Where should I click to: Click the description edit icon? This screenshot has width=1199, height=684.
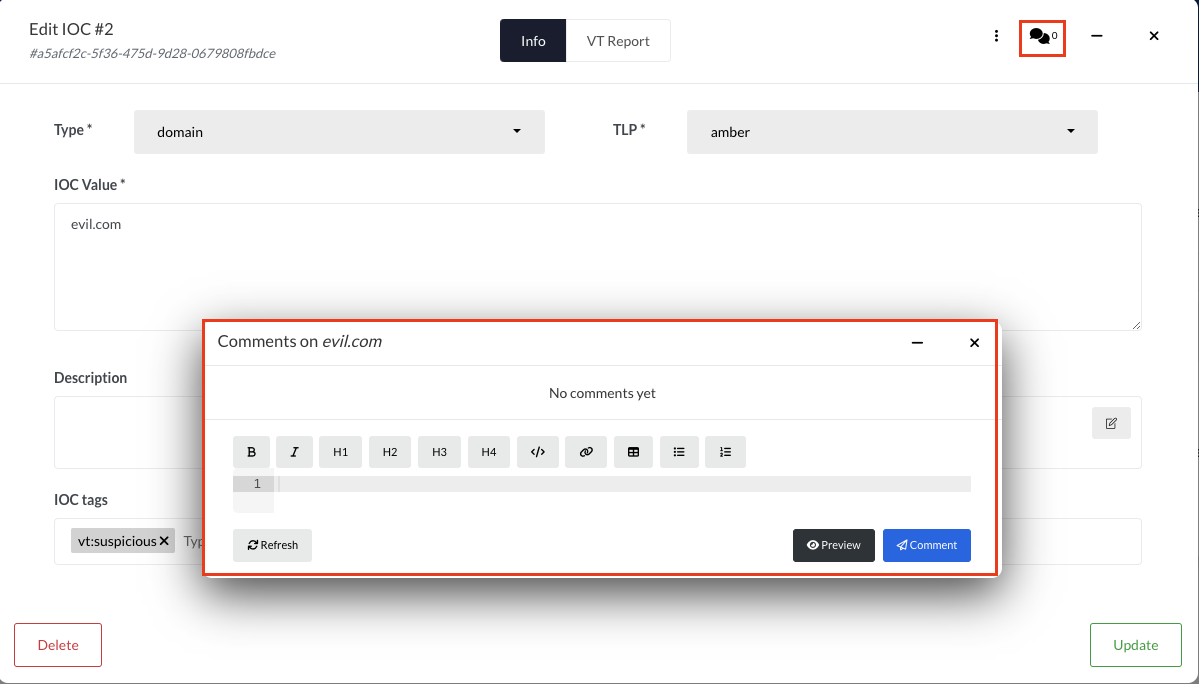tap(1111, 423)
